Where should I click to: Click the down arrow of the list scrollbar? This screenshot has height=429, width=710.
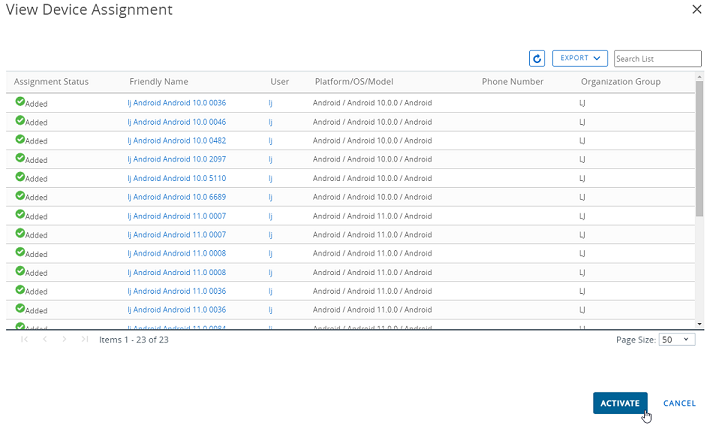[x=698, y=324]
